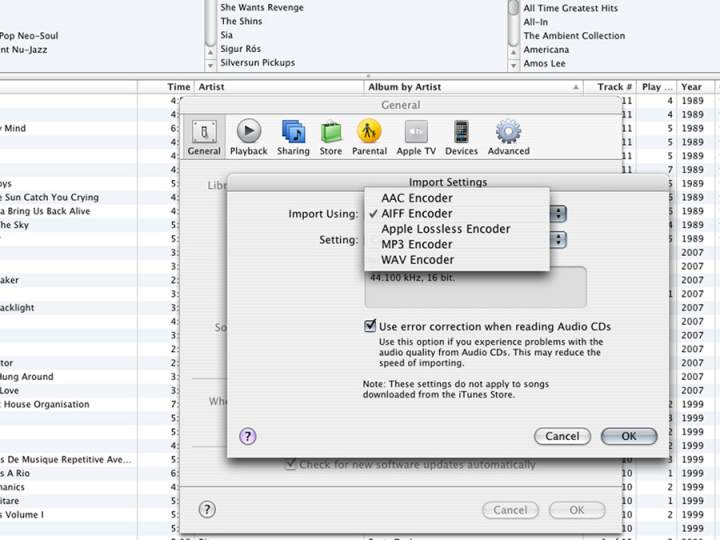
Task: Select song row De Musique Repetitive Ave...
Action: point(68,460)
